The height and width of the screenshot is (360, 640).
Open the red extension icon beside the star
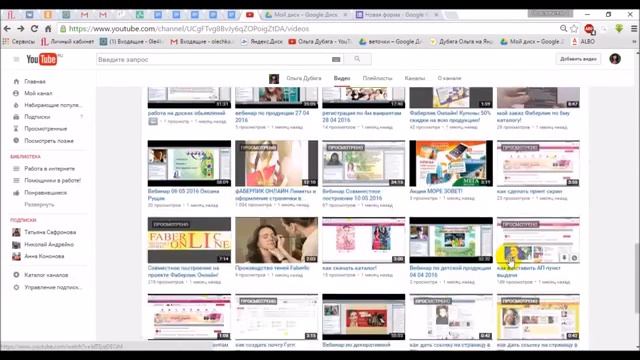pos(589,29)
